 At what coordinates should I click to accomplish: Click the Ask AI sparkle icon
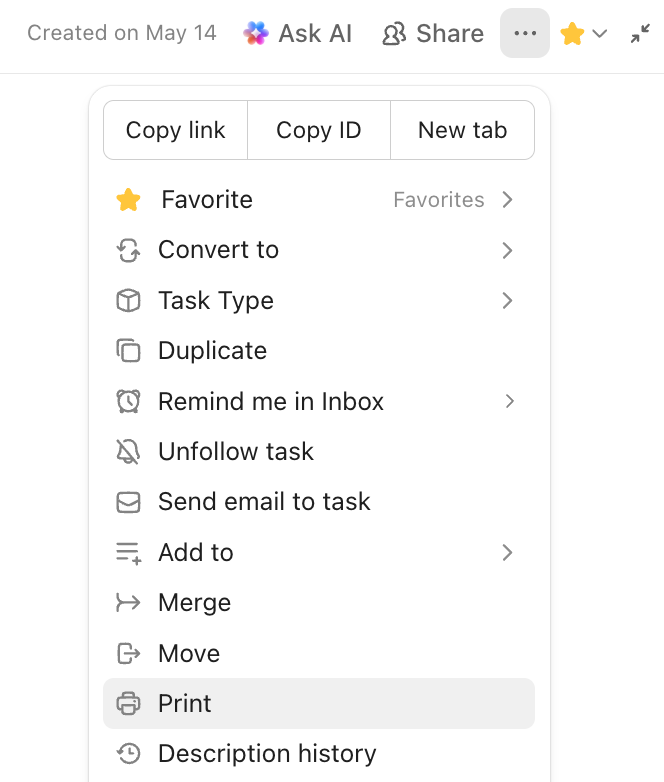pos(256,34)
